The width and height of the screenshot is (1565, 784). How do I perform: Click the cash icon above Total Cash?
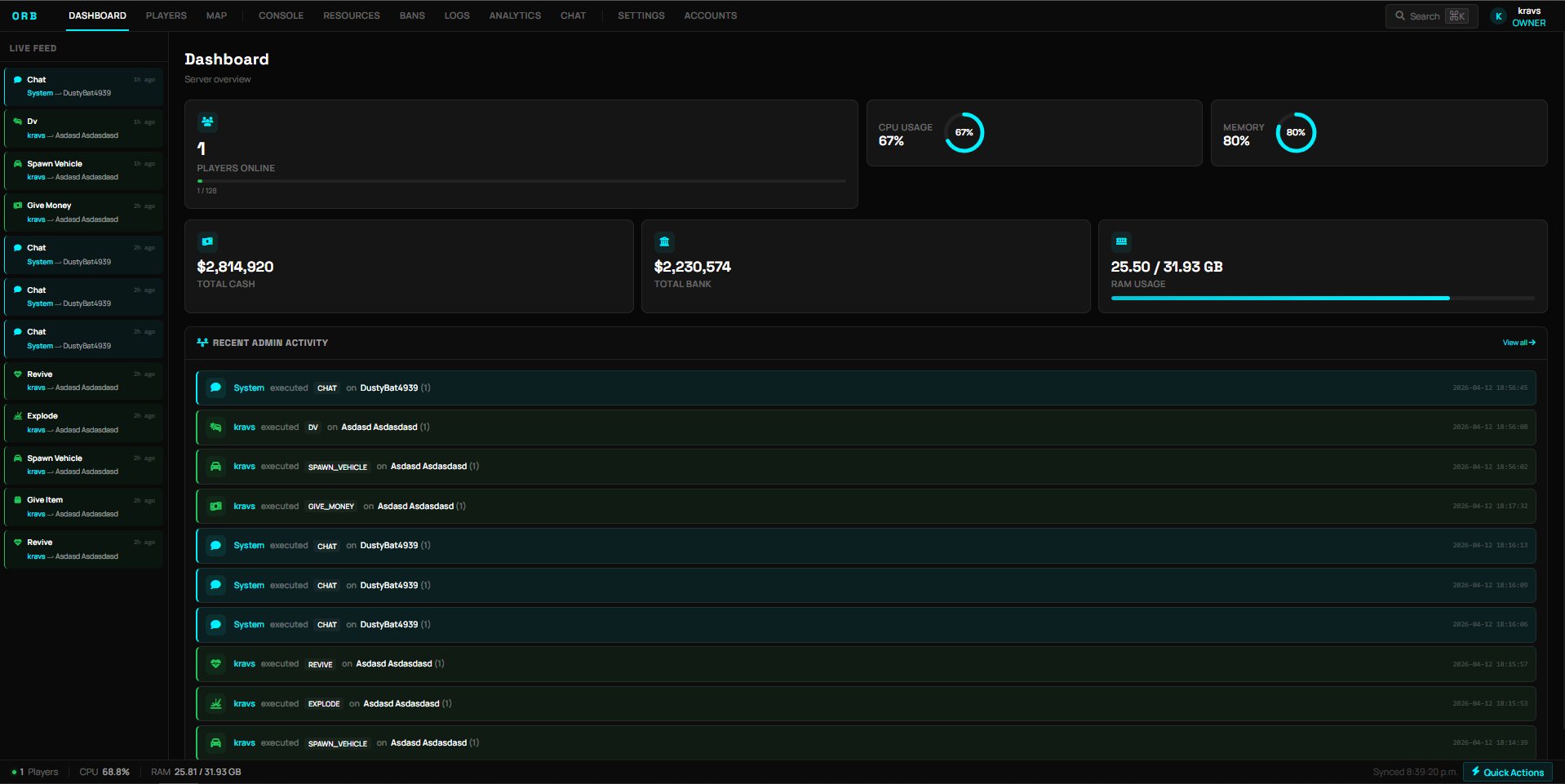click(207, 241)
